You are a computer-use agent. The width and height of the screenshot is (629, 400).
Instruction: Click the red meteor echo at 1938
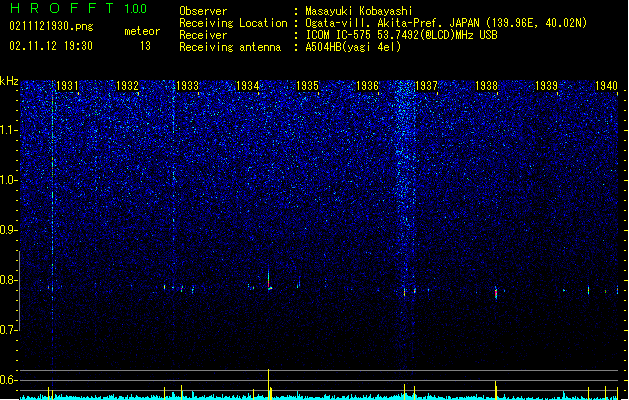[x=496, y=293]
